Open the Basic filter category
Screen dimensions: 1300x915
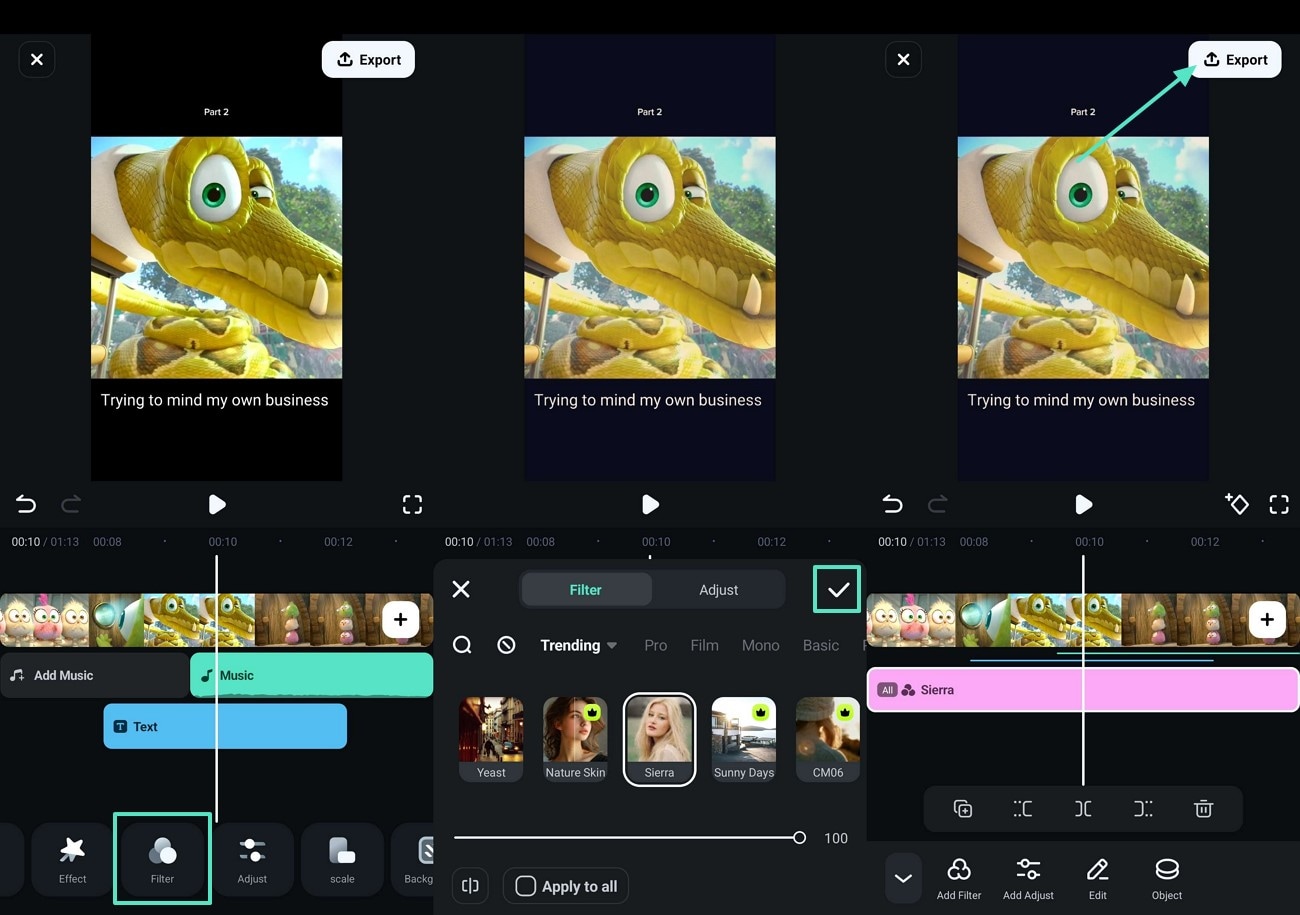pyautogui.click(x=821, y=645)
